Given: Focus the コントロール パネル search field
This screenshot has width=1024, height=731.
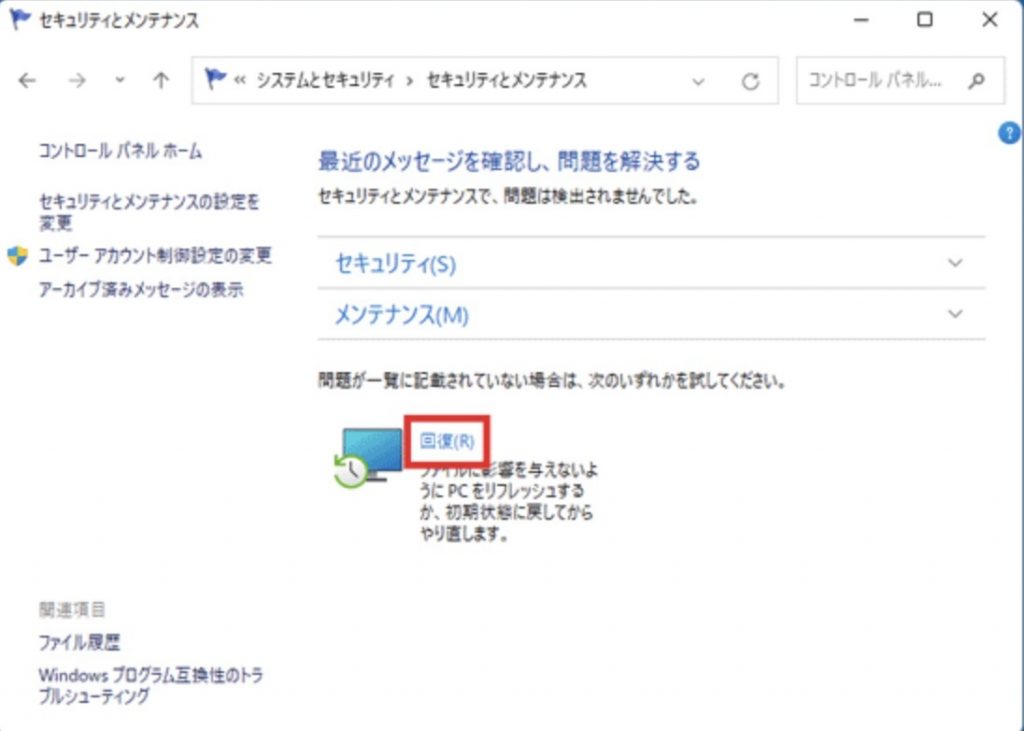Looking at the screenshot, I should pos(900,80).
